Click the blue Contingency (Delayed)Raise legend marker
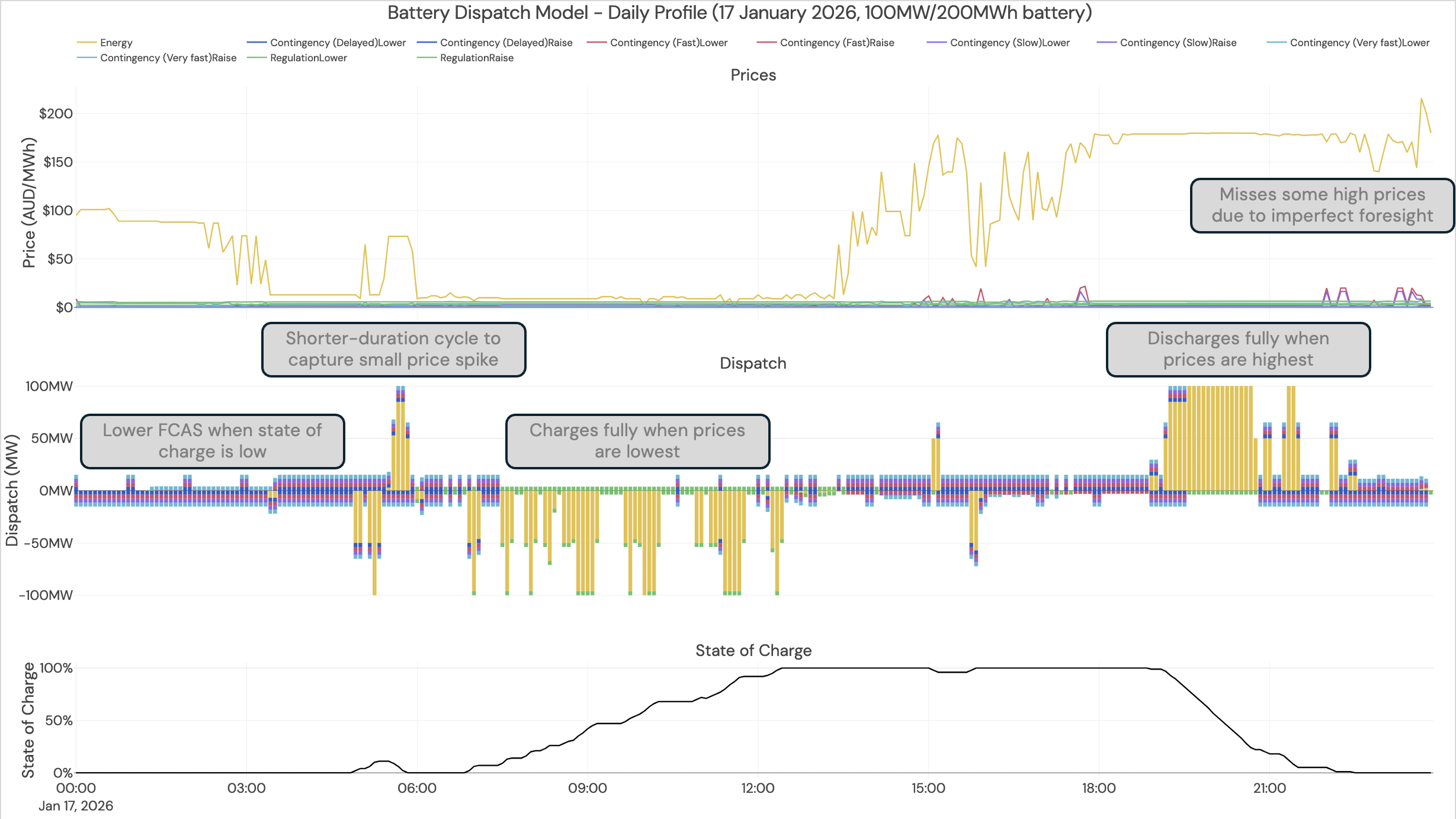 pos(426,42)
